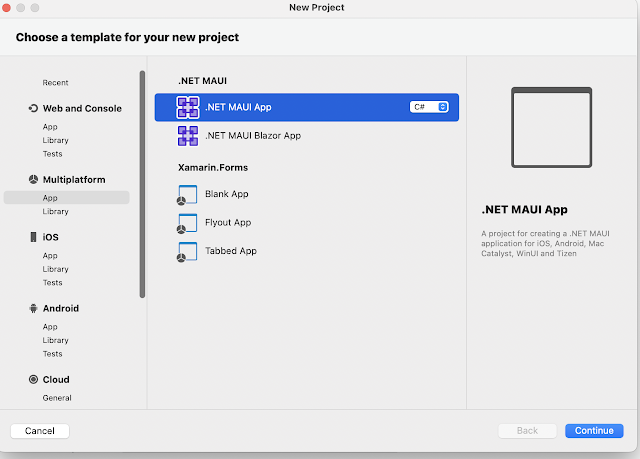Screen dimensions: 640x459
Task: Click the red close window button
Action: tap(6, 7)
